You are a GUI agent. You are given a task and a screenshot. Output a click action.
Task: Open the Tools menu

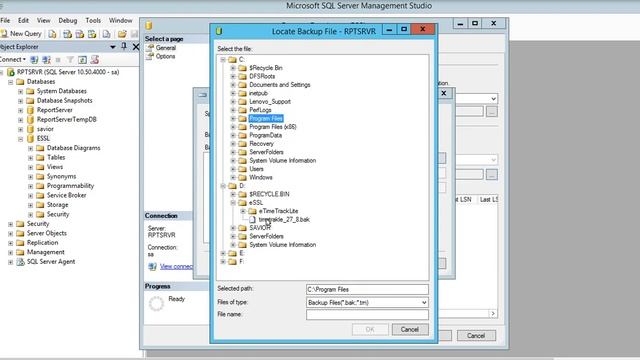pos(93,20)
